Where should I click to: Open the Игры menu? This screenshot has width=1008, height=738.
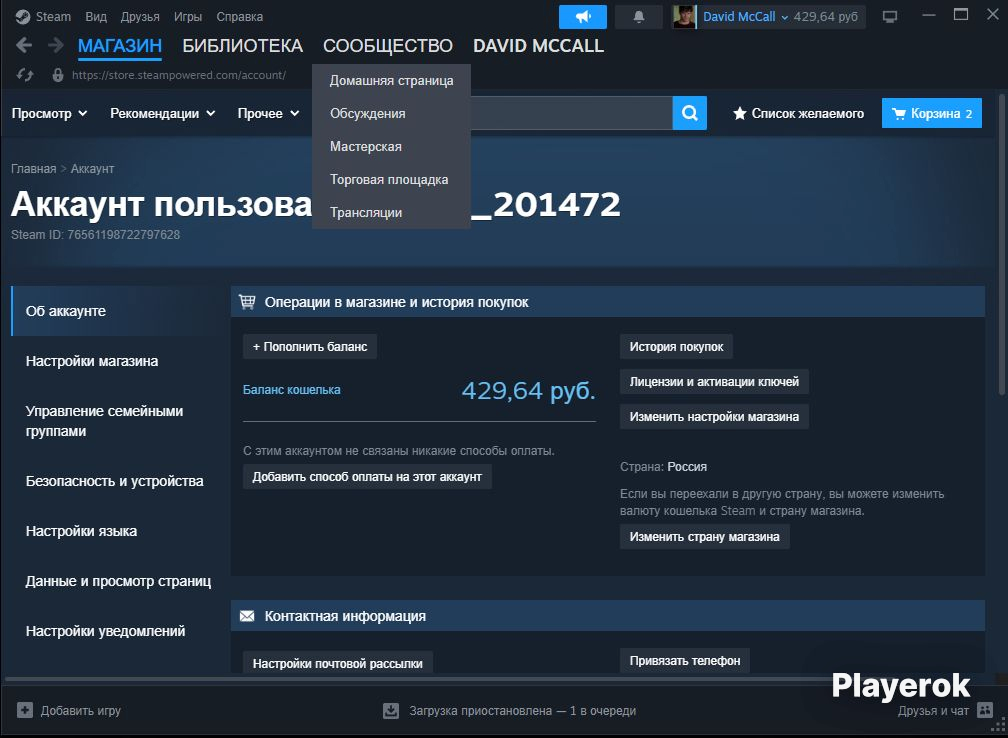tap(188, 17)
